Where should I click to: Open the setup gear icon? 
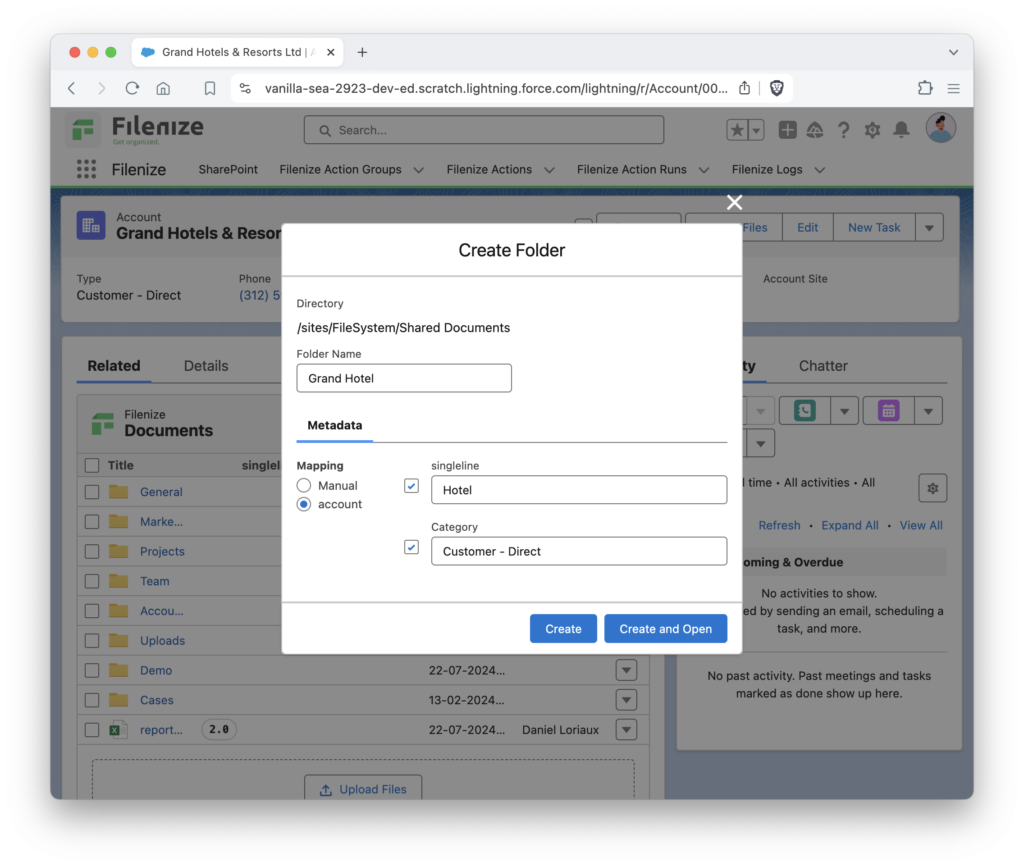pos(872,130)
